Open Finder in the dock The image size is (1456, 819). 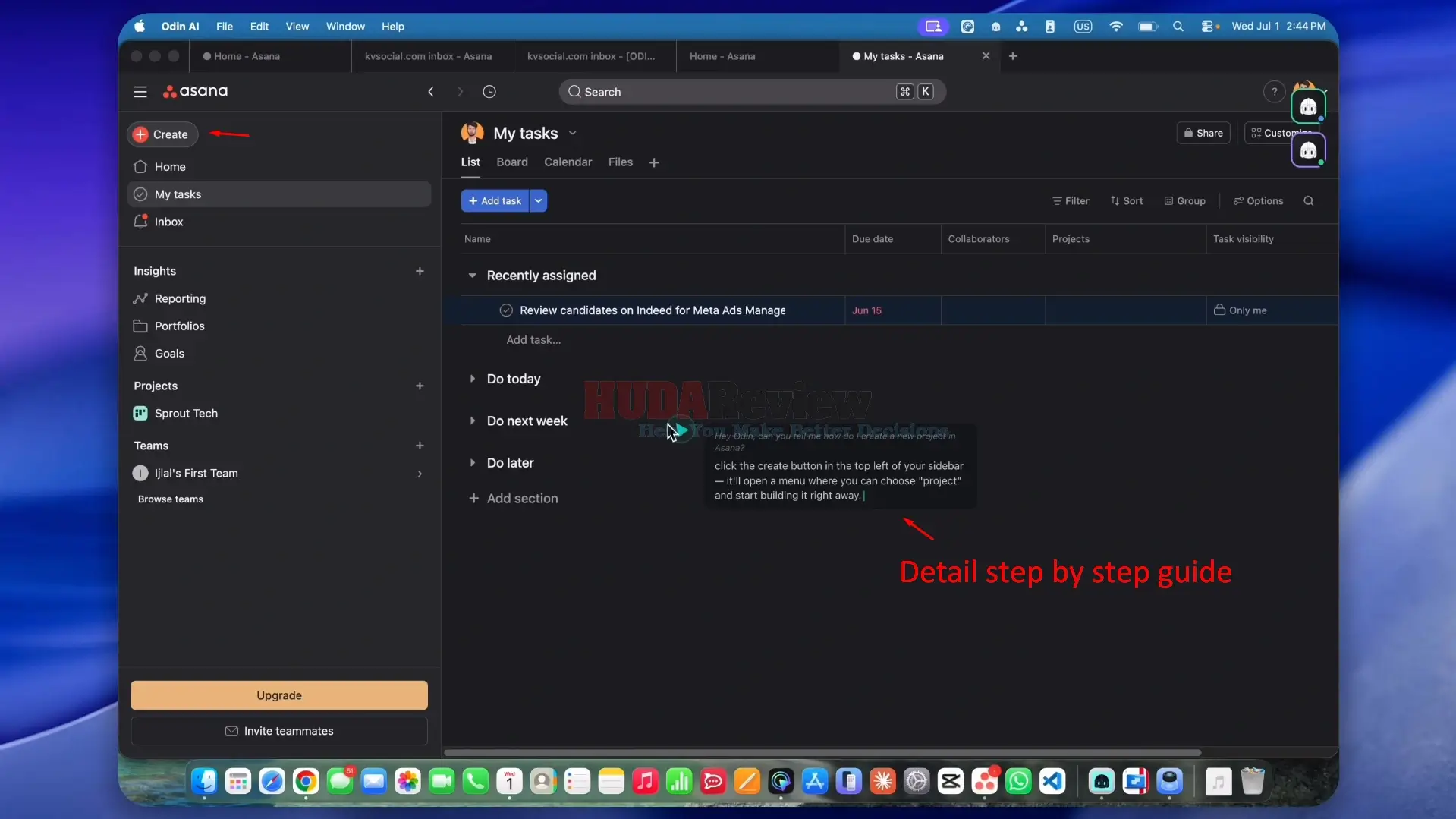click(x=204, y=780)
